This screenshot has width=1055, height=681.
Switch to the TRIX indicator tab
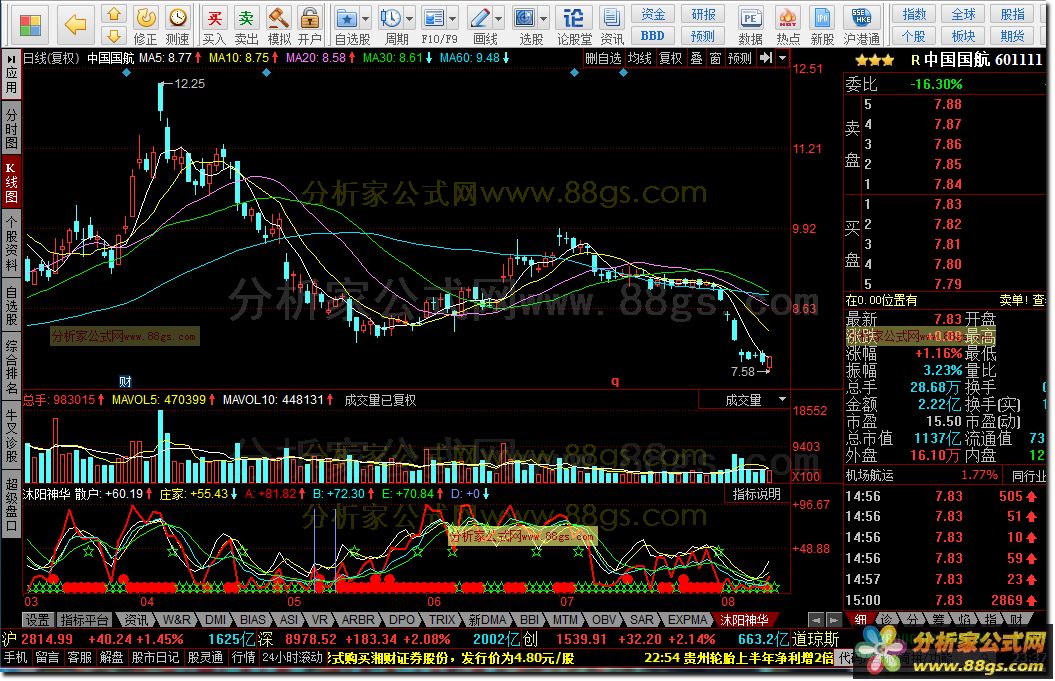(442, 619)
